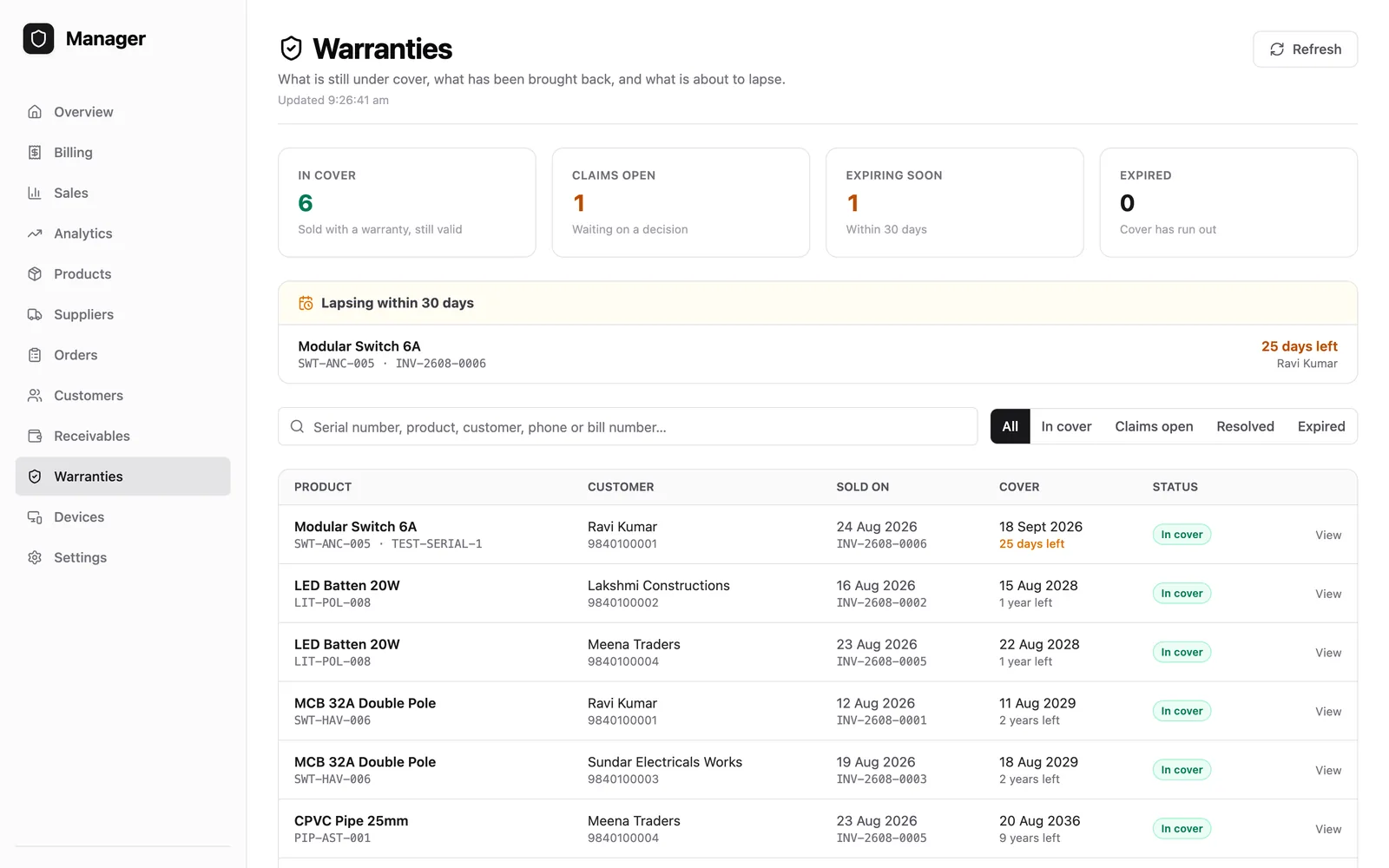Click the COVER column header

pyautogui.click(x=1019, y=487)
